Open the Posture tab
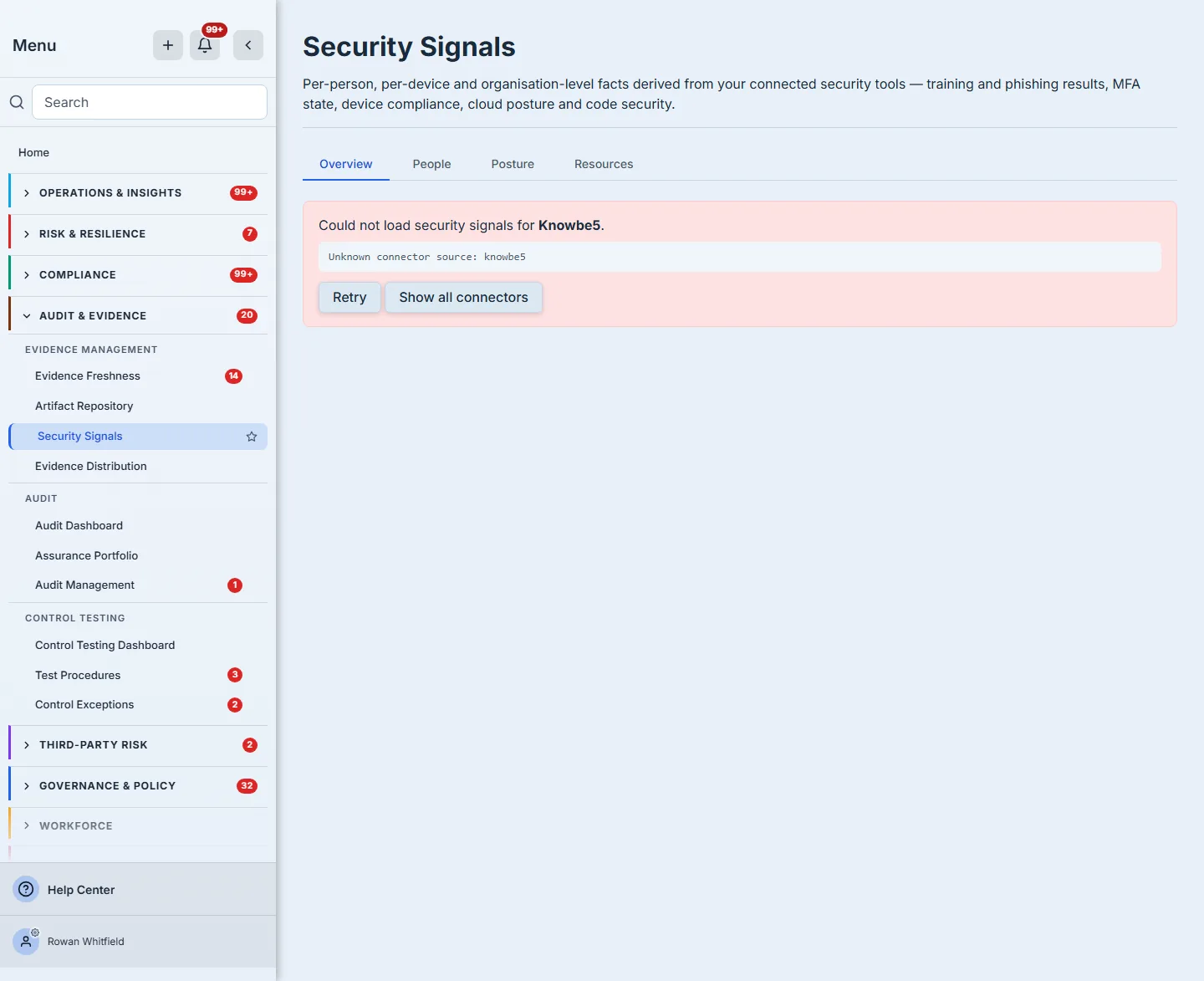Viewport: 1204px width, 981px height. tap(513, 164)
